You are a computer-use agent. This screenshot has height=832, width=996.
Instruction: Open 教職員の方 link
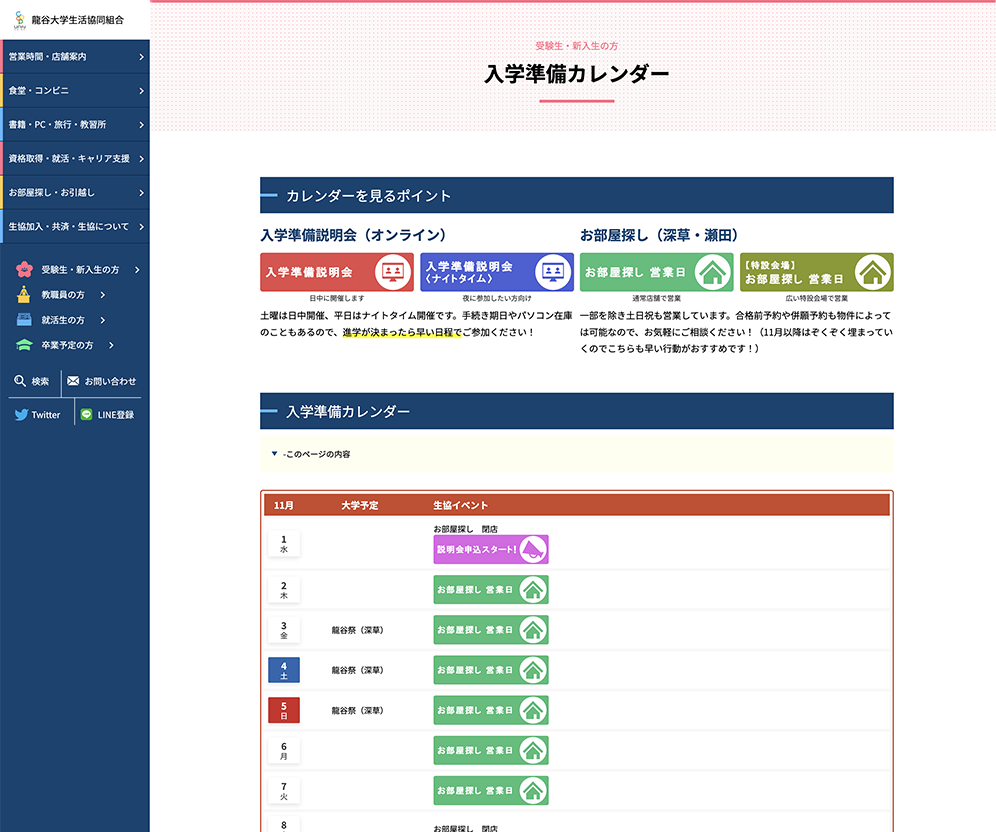click(63, 295)
